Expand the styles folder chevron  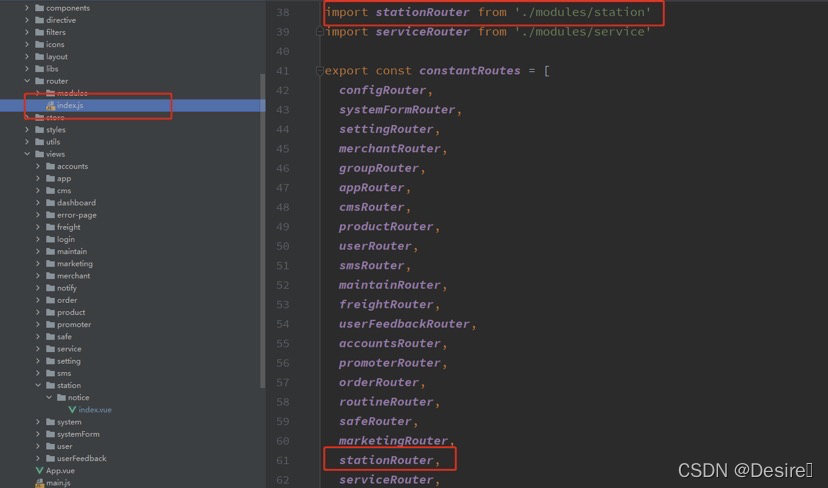click(27, 130)
